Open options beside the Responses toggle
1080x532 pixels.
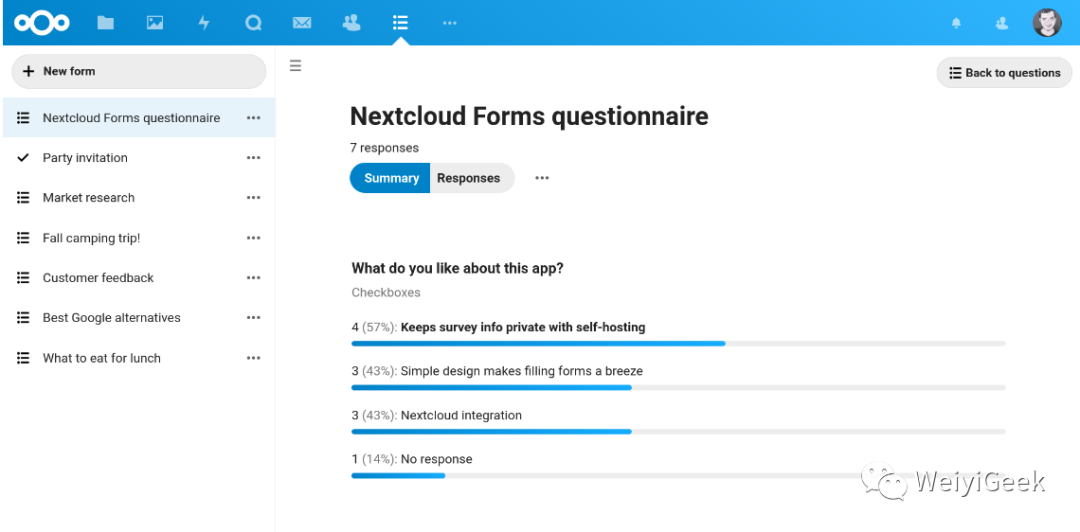pyautogui.click(x=542, y=178)
